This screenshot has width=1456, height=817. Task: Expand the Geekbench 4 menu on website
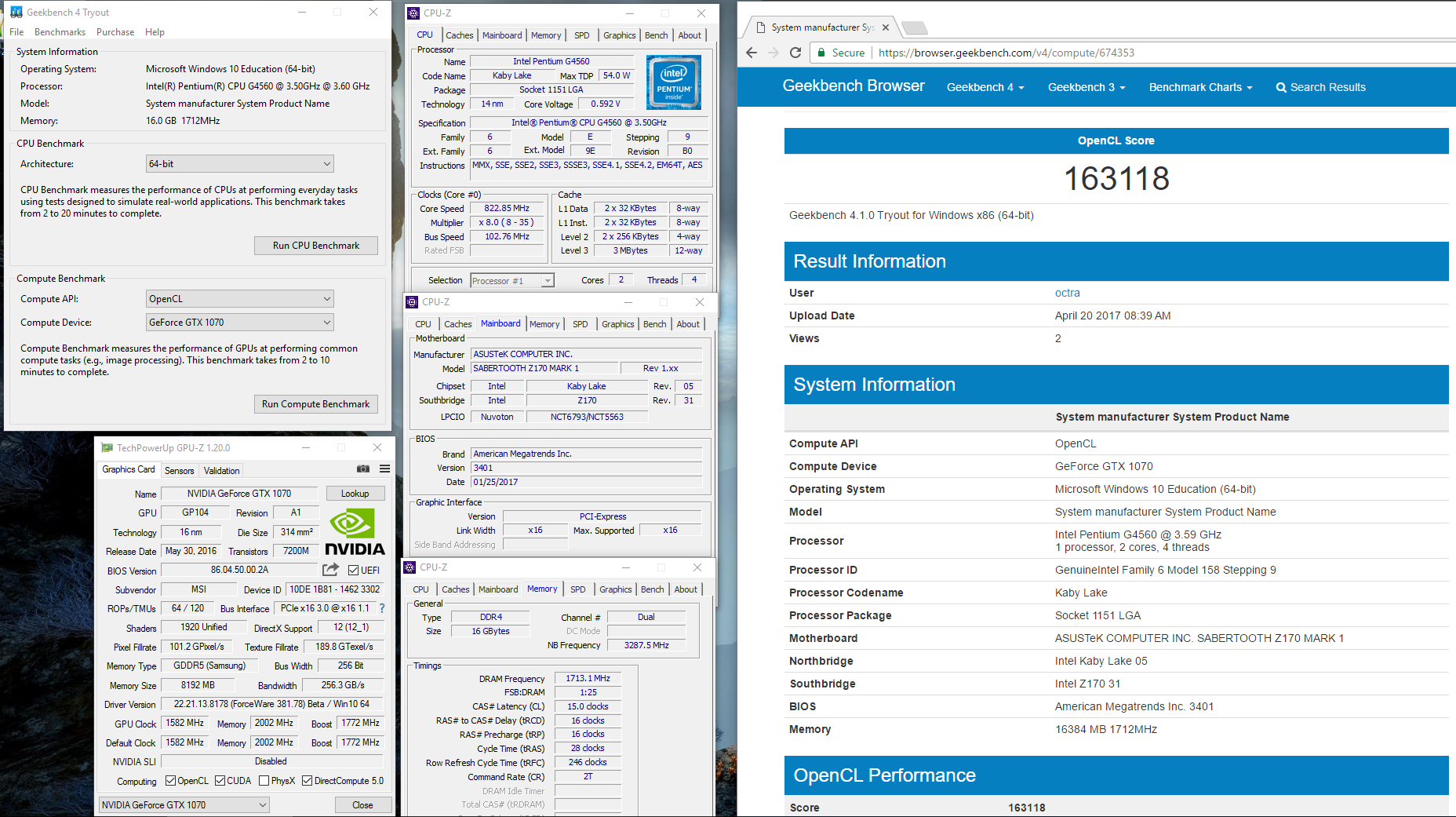click(985, 87)
